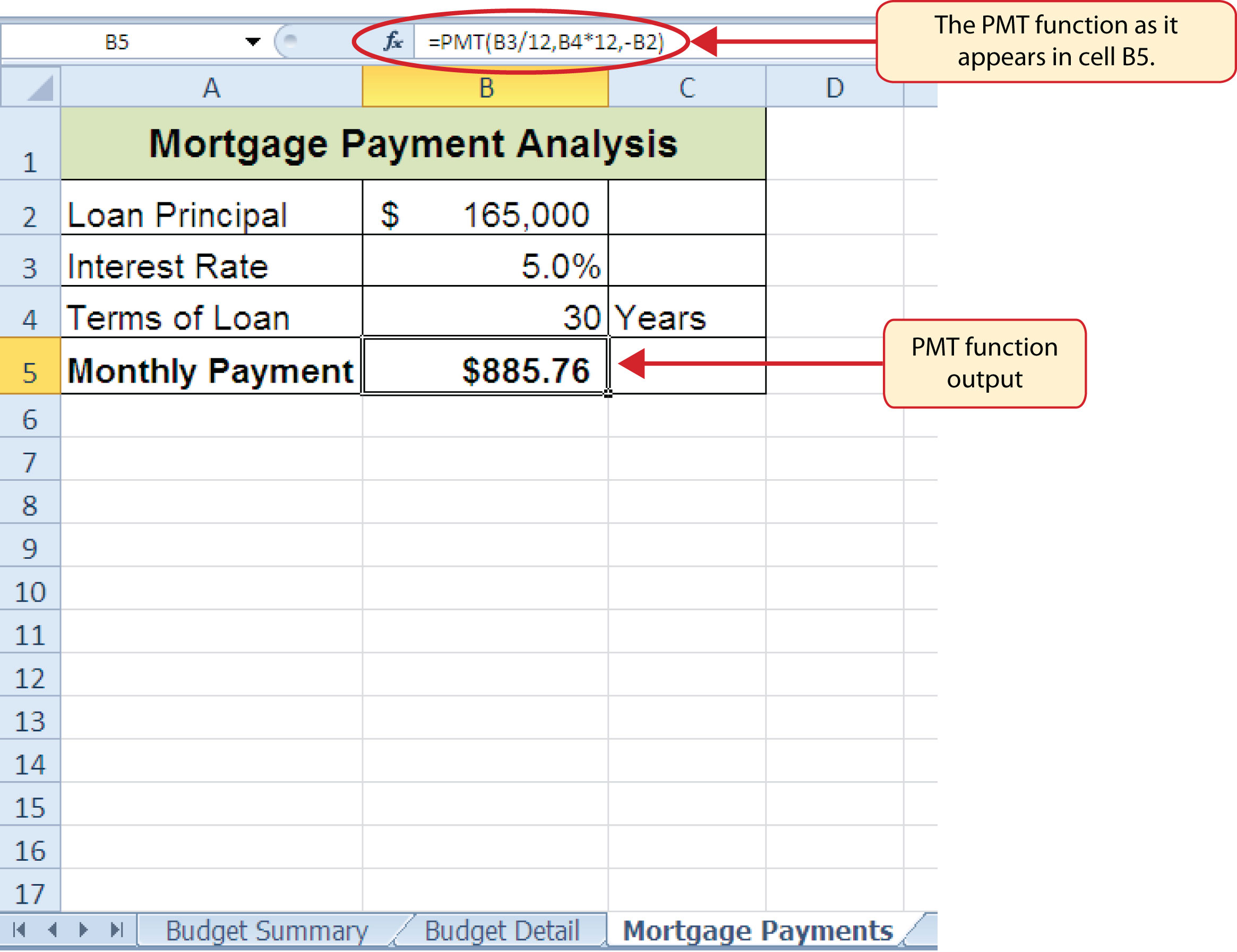Viewport: 1237px width, 952px height.
Task: Select row 14 header
Action: pos(30,760)
